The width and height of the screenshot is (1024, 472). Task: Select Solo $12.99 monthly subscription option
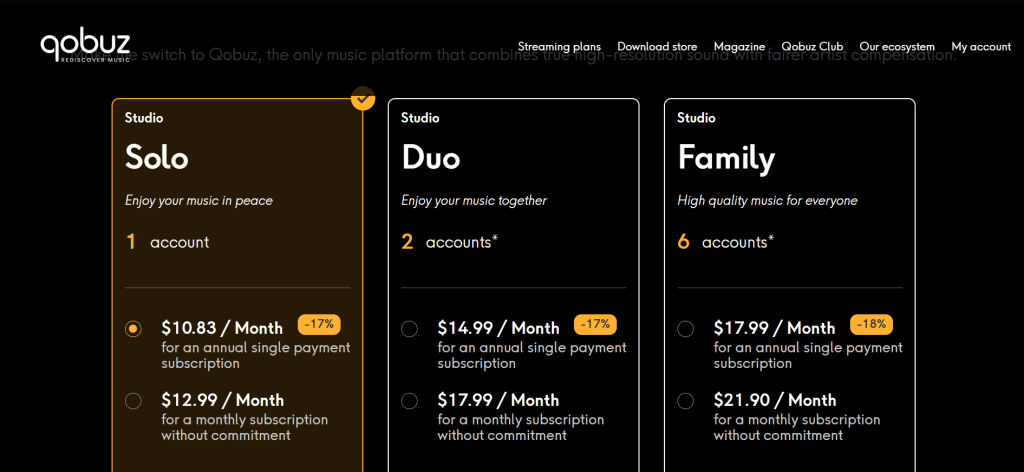[x=134, y=401]
